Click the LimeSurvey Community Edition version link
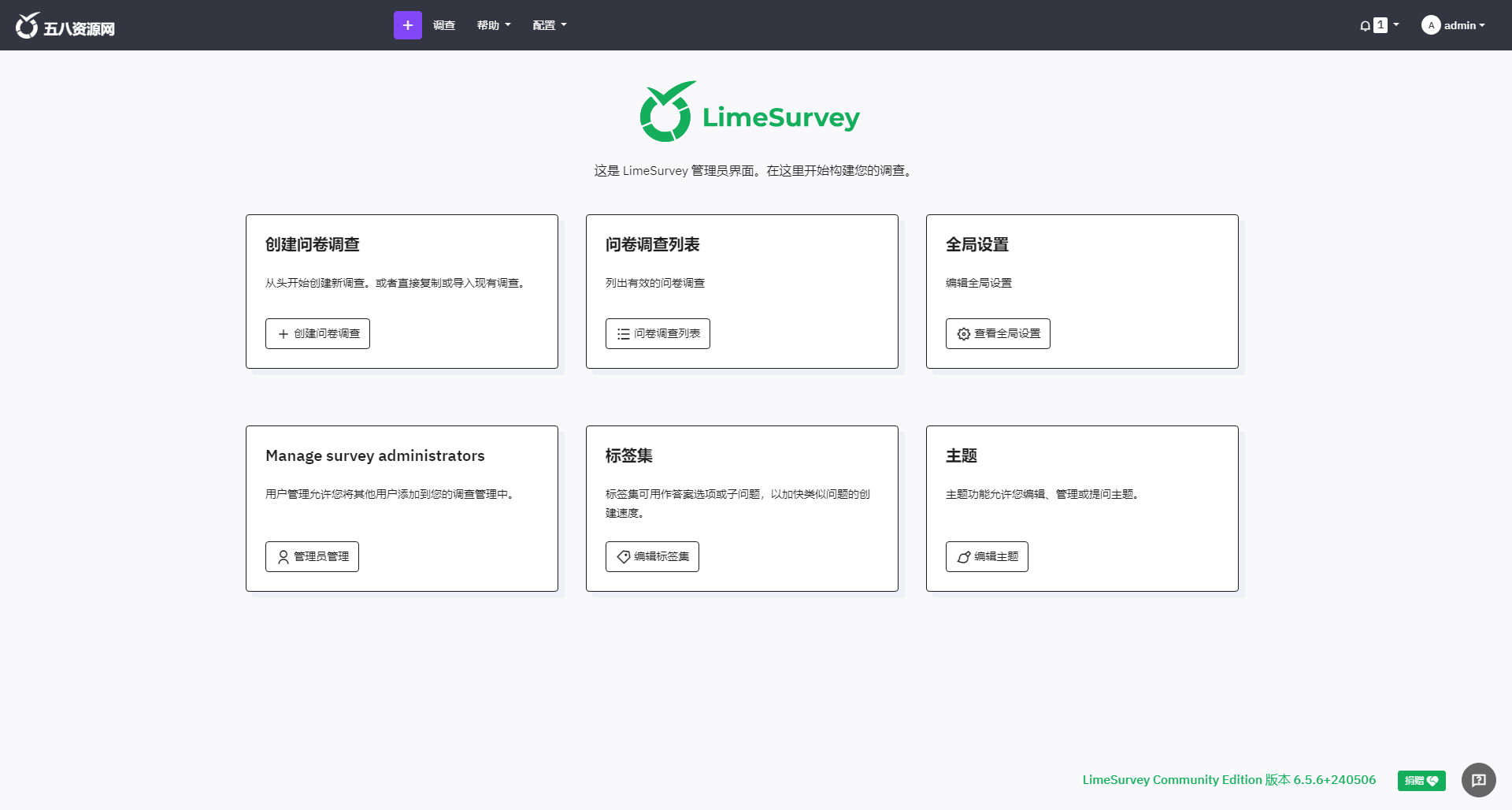The image size is (1512, 810). point(1229,779)
